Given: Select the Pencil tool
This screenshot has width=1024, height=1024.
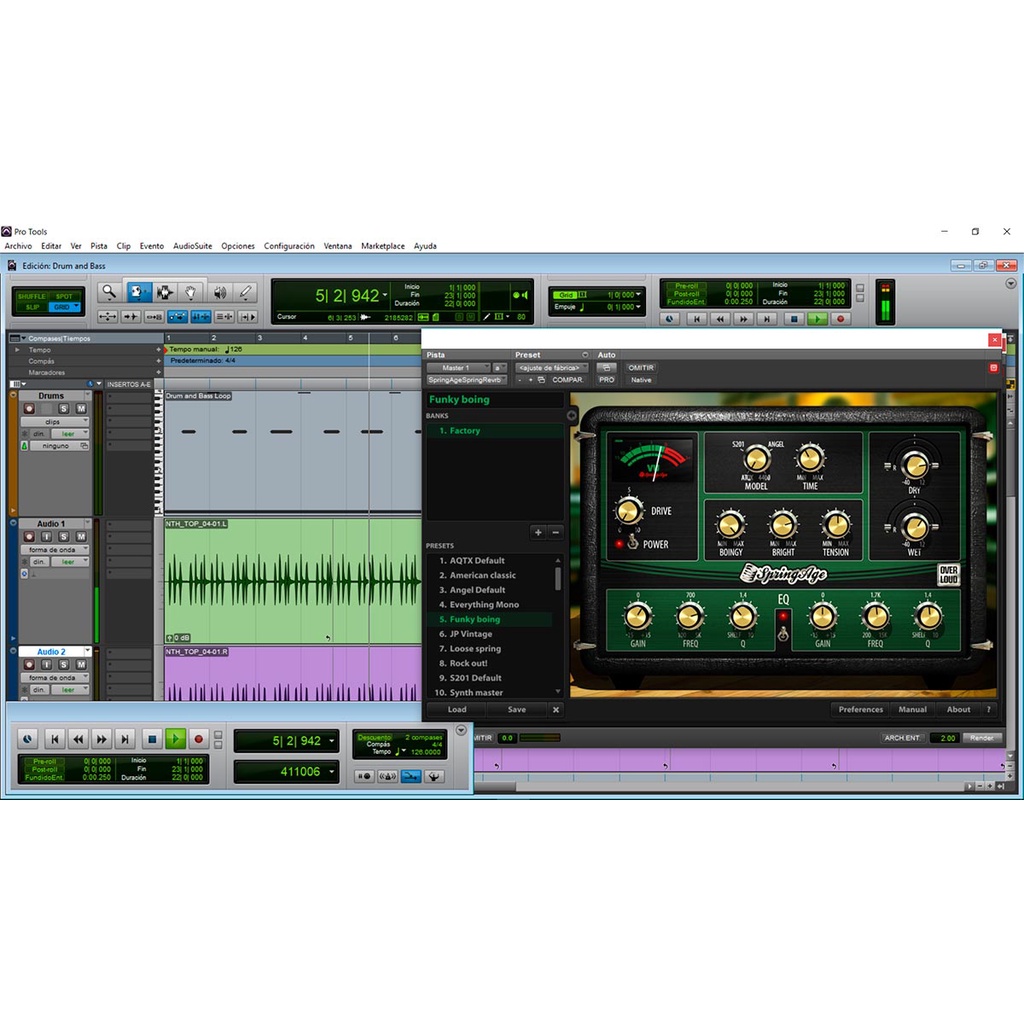Looking at the screenshot, I should (246, 293).
